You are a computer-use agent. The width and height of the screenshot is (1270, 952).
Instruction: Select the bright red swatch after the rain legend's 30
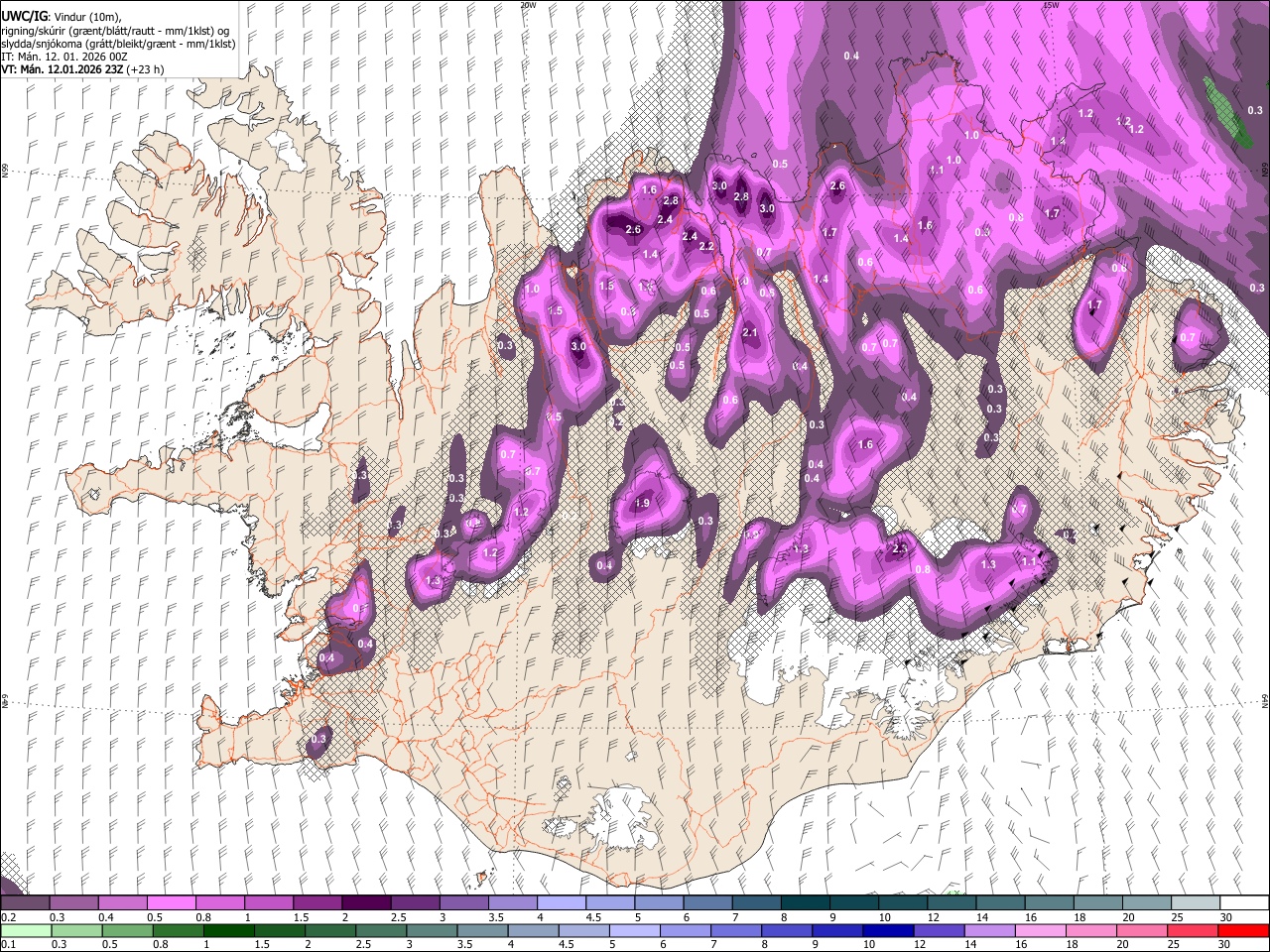[1244, 930]
